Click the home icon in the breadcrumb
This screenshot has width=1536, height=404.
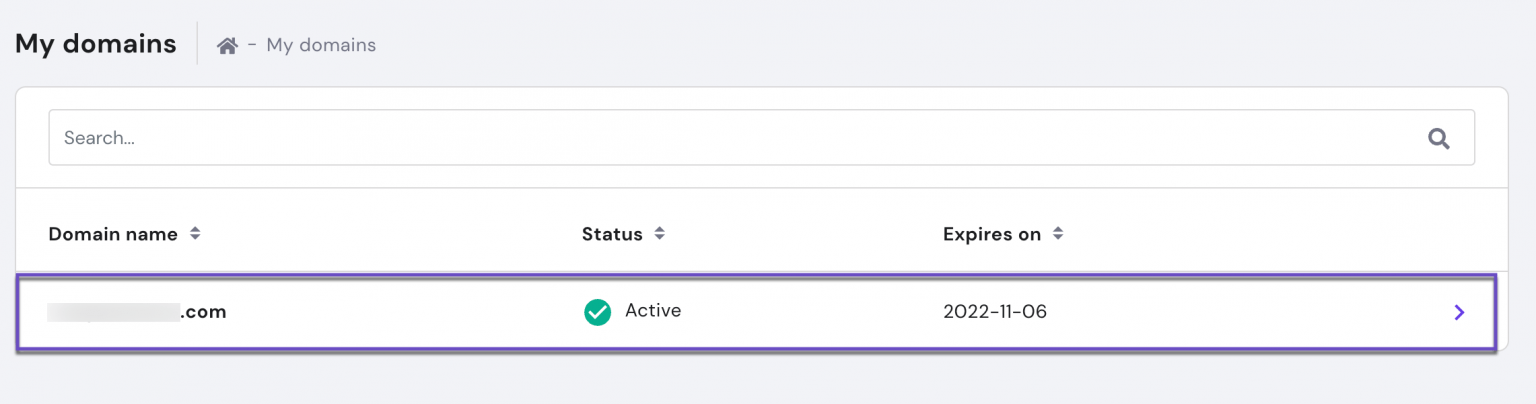(x=227, y=45)
